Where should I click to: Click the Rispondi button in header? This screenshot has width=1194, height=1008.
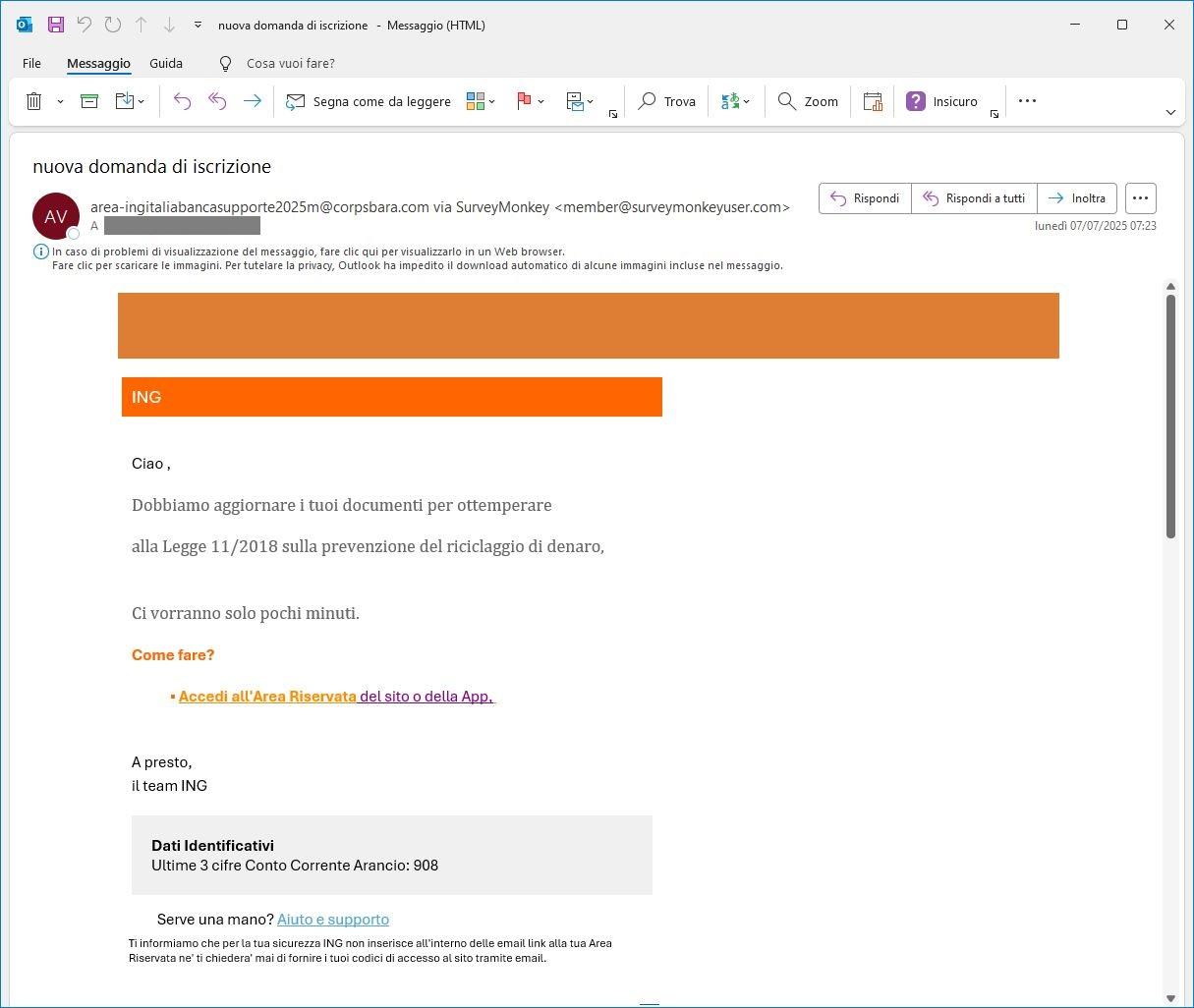click(865, 197)
